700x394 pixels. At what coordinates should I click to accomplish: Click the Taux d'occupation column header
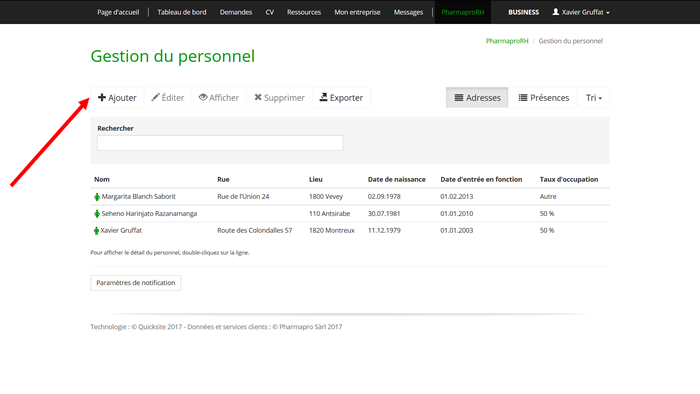coord(569,179)
